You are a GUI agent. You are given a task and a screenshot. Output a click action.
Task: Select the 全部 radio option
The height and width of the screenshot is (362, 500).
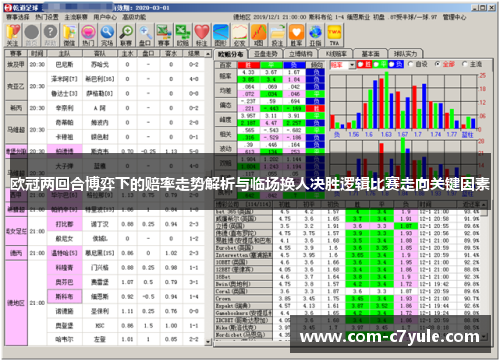pyautogui.click(x=438, y=64)
